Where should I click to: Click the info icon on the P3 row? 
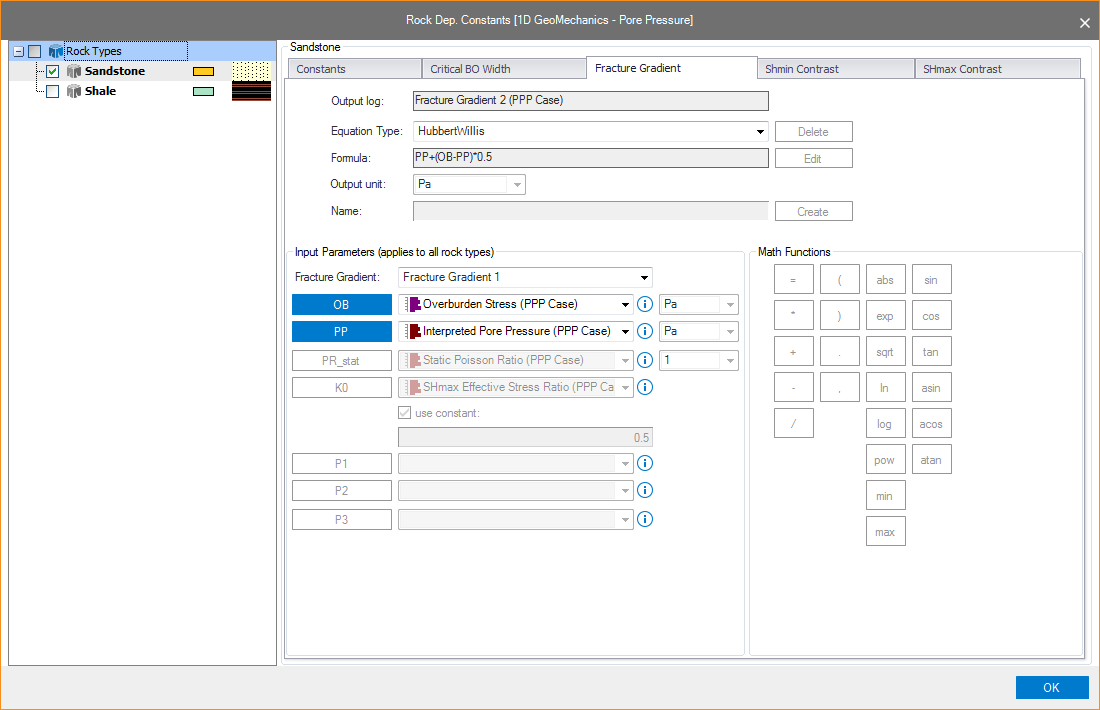point(645,519)
